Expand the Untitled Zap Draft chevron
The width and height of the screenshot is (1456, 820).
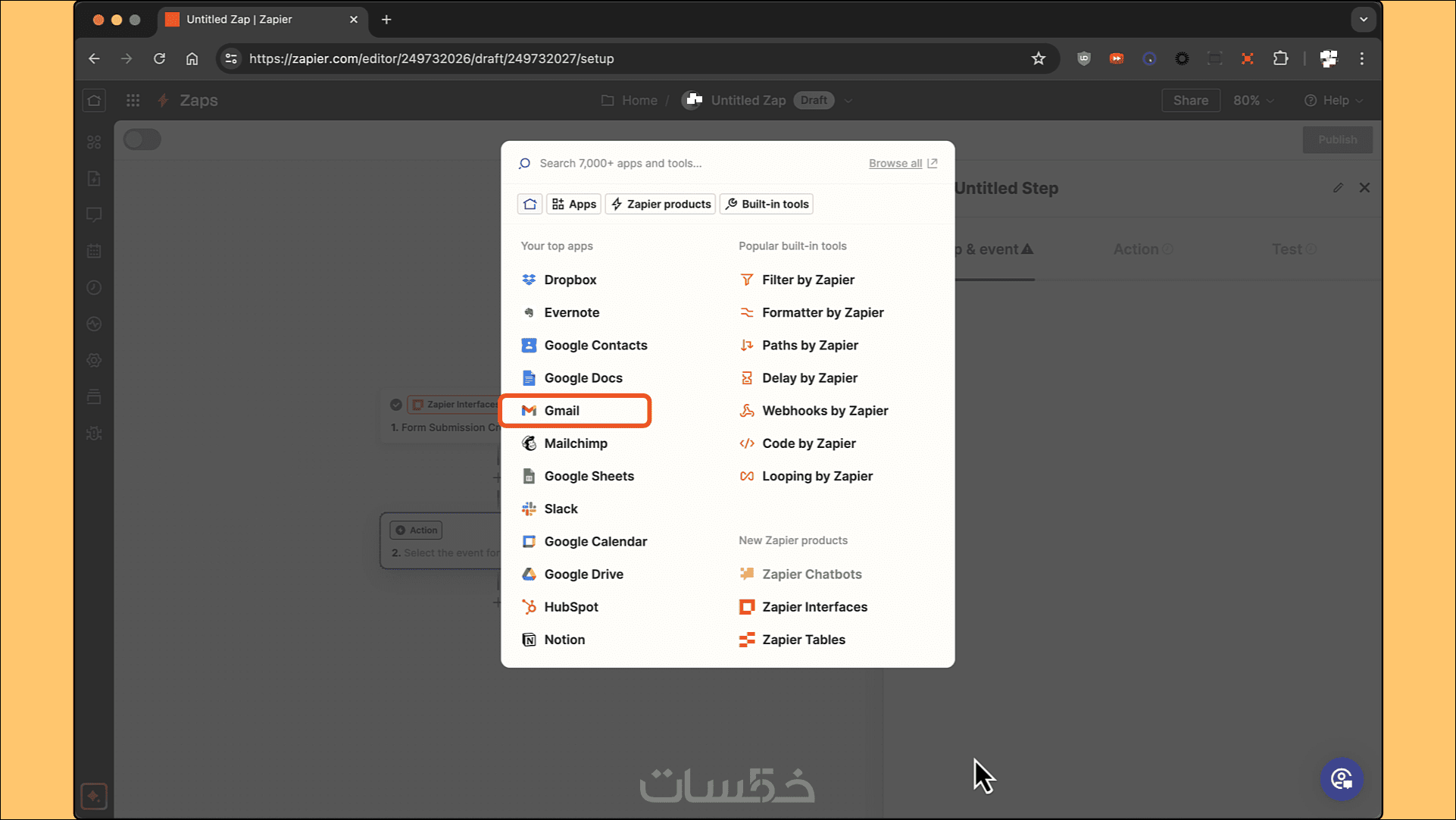(848, 101)
